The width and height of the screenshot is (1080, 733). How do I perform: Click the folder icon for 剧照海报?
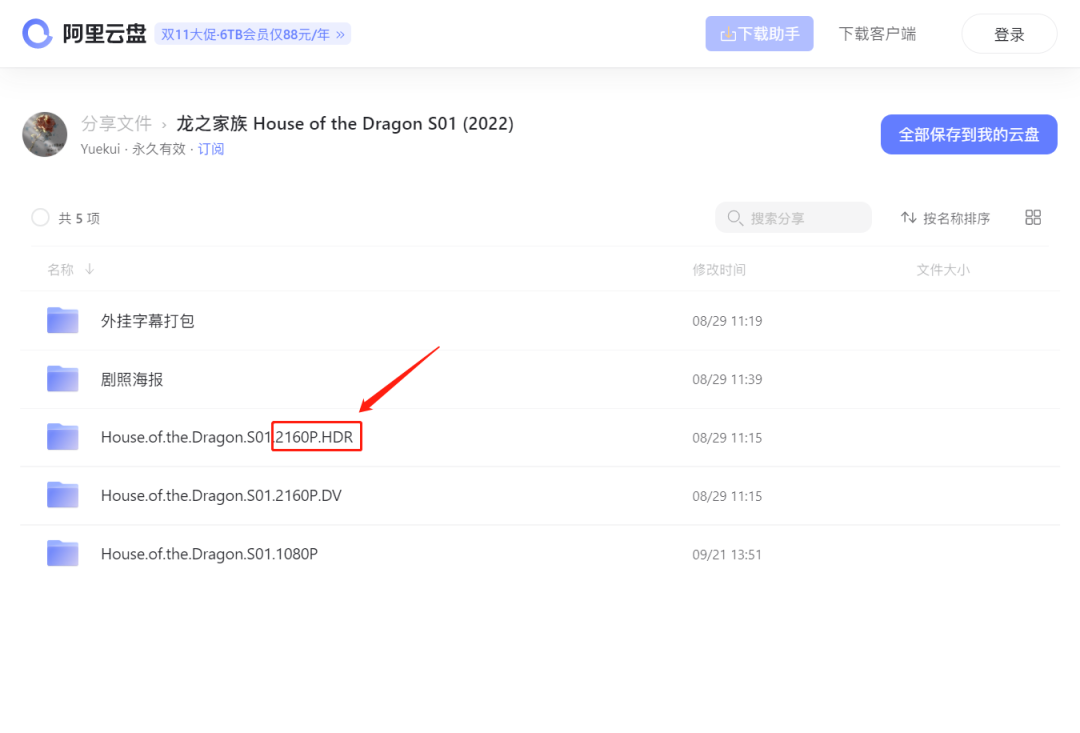(x=63, y=379)
